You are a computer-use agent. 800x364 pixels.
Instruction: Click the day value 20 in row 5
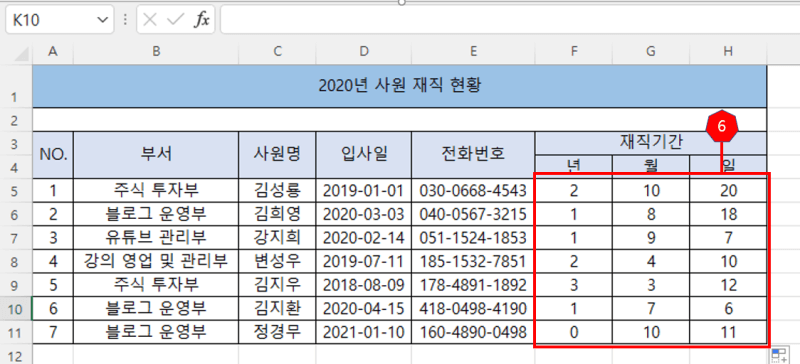point(728,190)
